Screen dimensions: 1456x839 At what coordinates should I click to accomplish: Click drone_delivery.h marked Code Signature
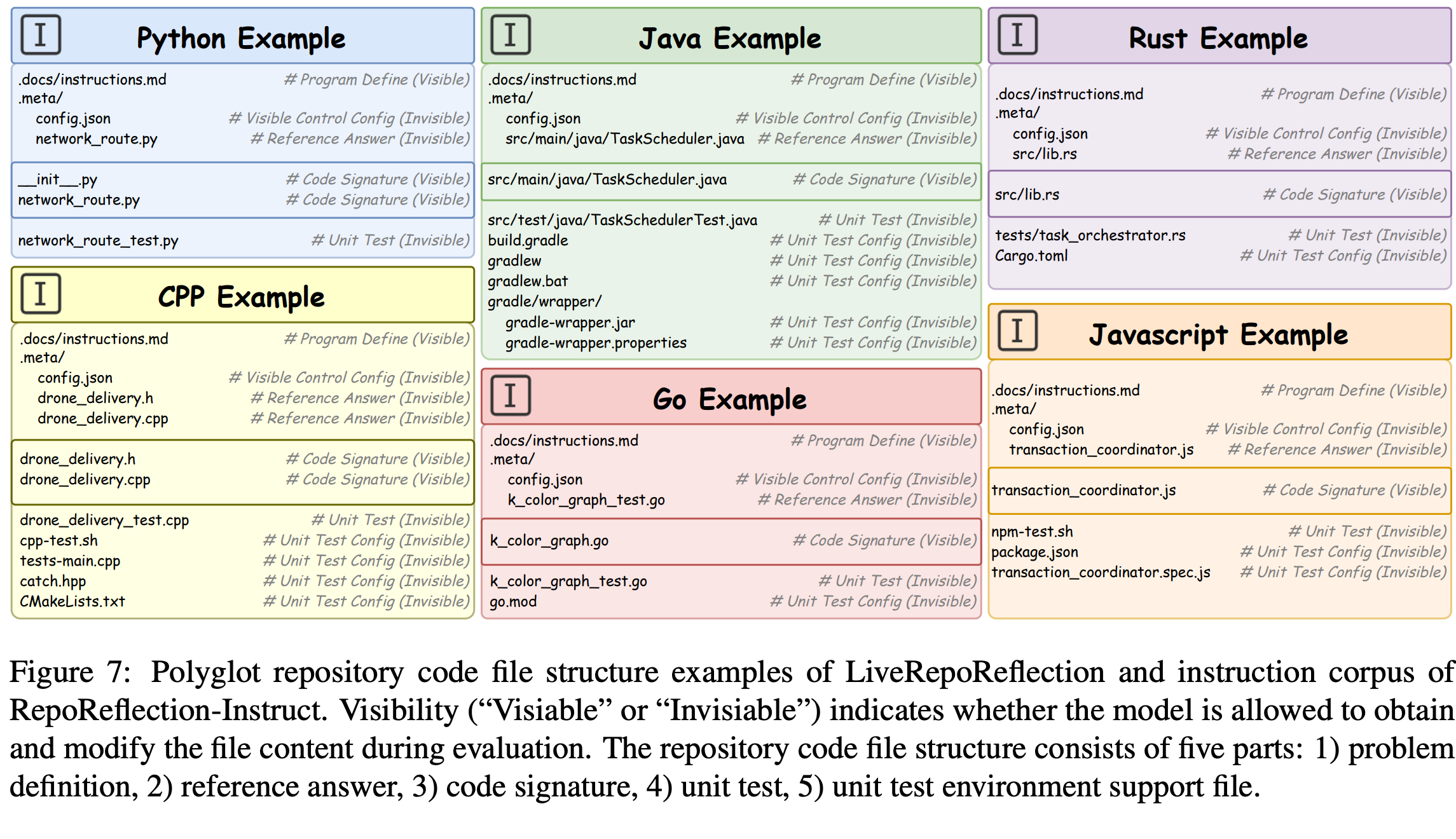click(78, 460)
